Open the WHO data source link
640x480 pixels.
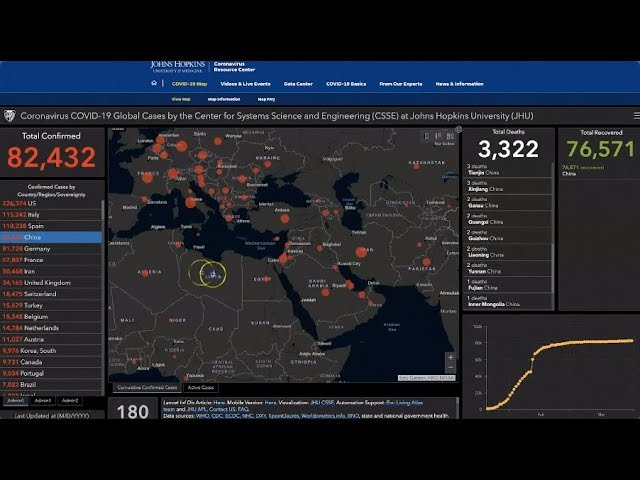coord(202,416)
